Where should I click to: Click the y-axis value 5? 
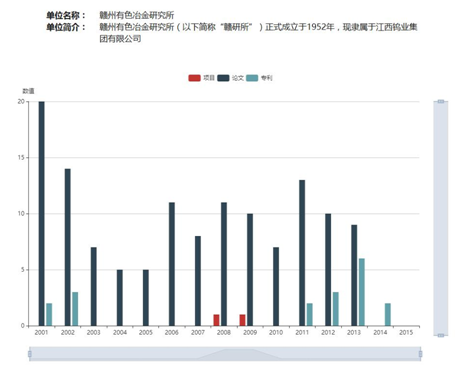(23, 270)
